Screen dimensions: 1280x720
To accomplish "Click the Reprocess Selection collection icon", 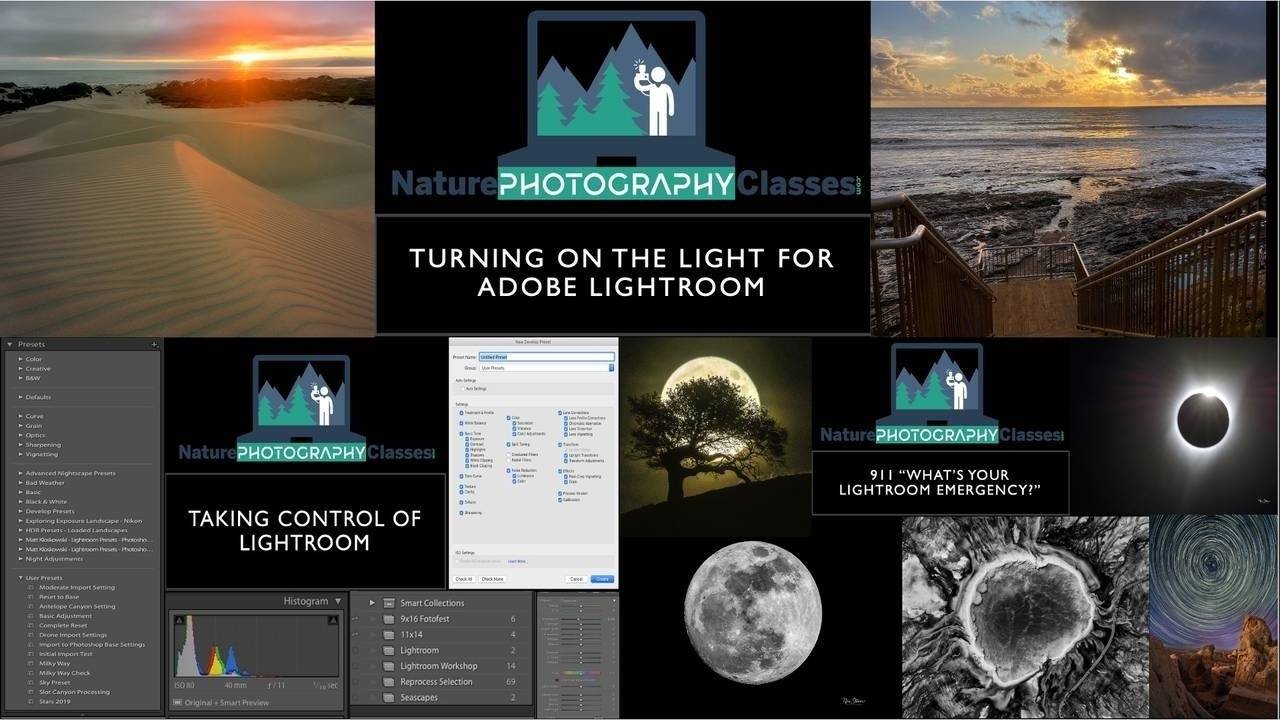I will [387, 682].
